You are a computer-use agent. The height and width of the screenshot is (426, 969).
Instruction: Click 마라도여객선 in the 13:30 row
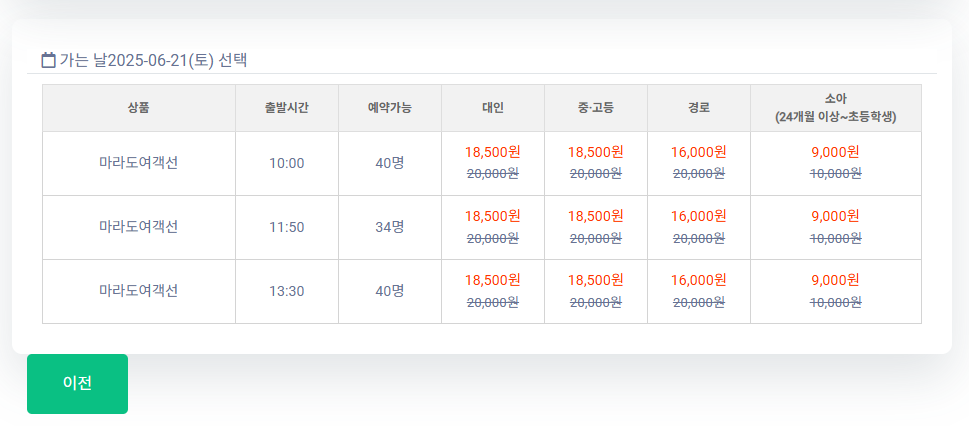(138, 291)
